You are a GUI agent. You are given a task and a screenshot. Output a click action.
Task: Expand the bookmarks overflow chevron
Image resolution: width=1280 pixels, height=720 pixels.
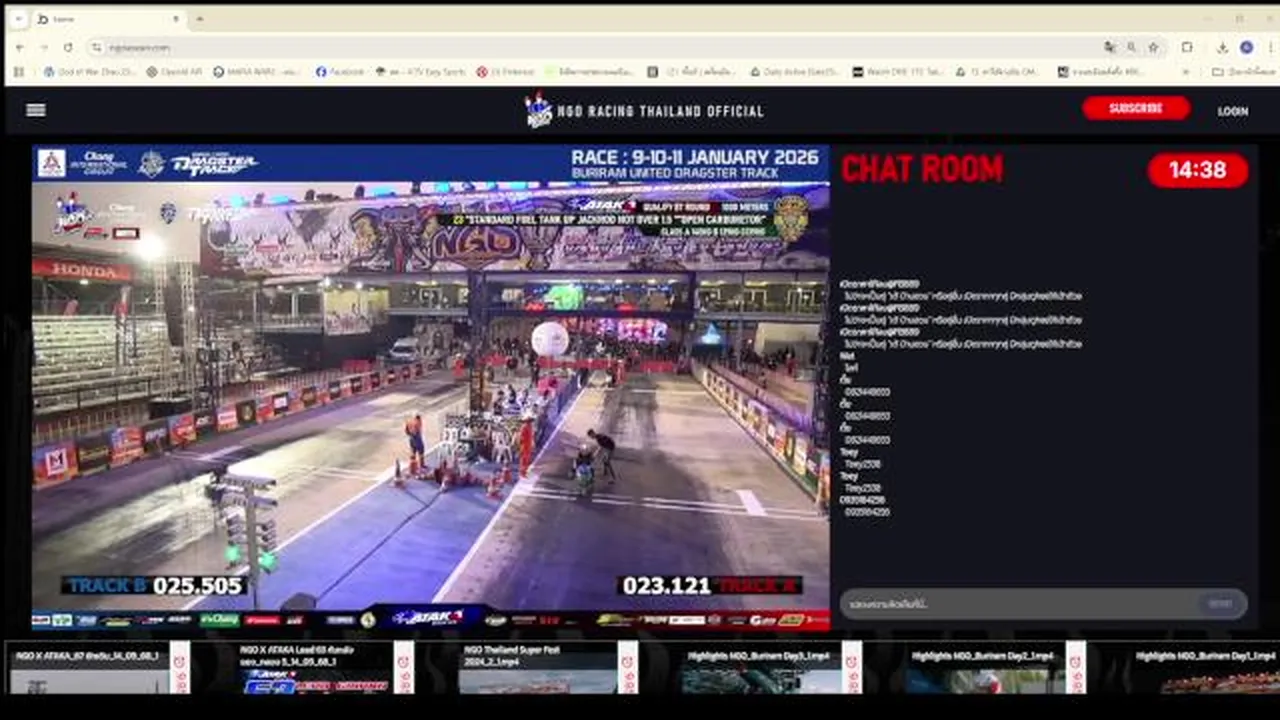pyautogui.click(x=1186, y=72)
